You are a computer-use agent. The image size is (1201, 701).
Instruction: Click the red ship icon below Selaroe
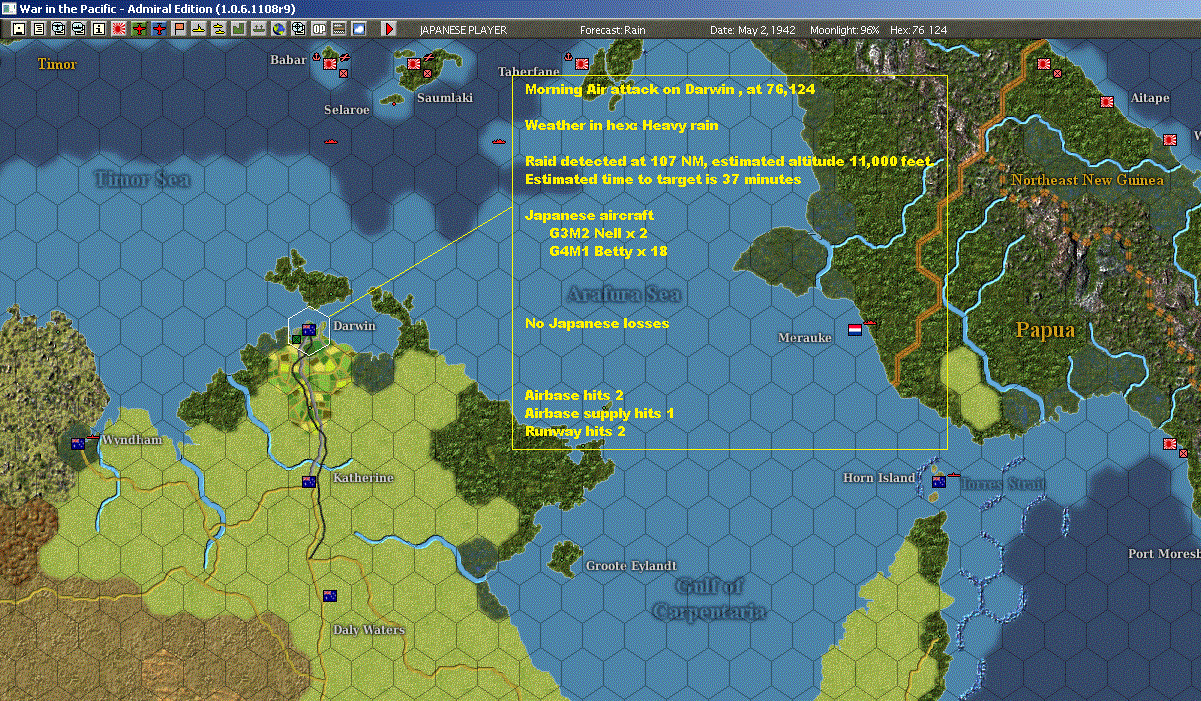(x=332, y=140)
